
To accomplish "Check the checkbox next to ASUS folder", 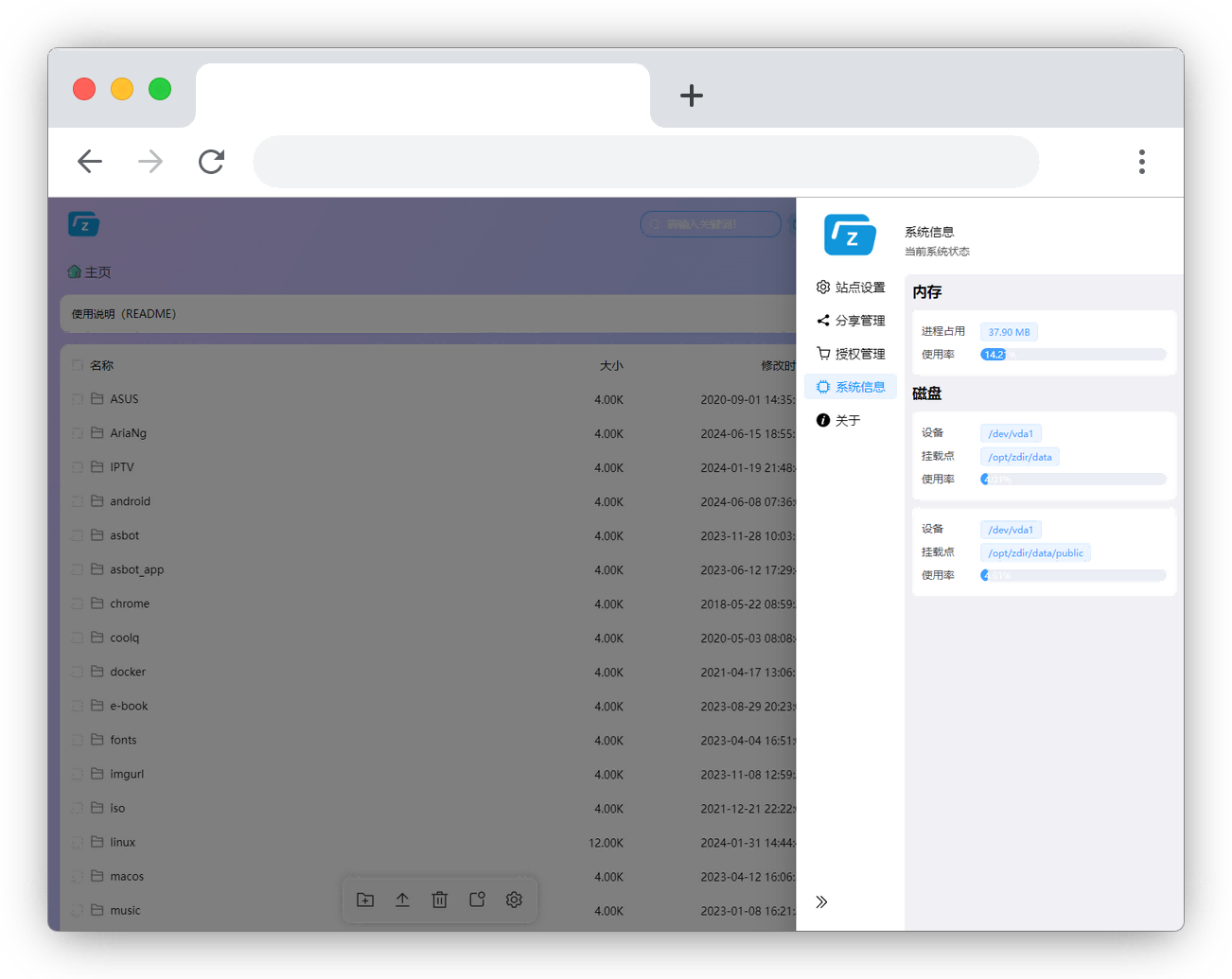I will [x=77, y=398].
